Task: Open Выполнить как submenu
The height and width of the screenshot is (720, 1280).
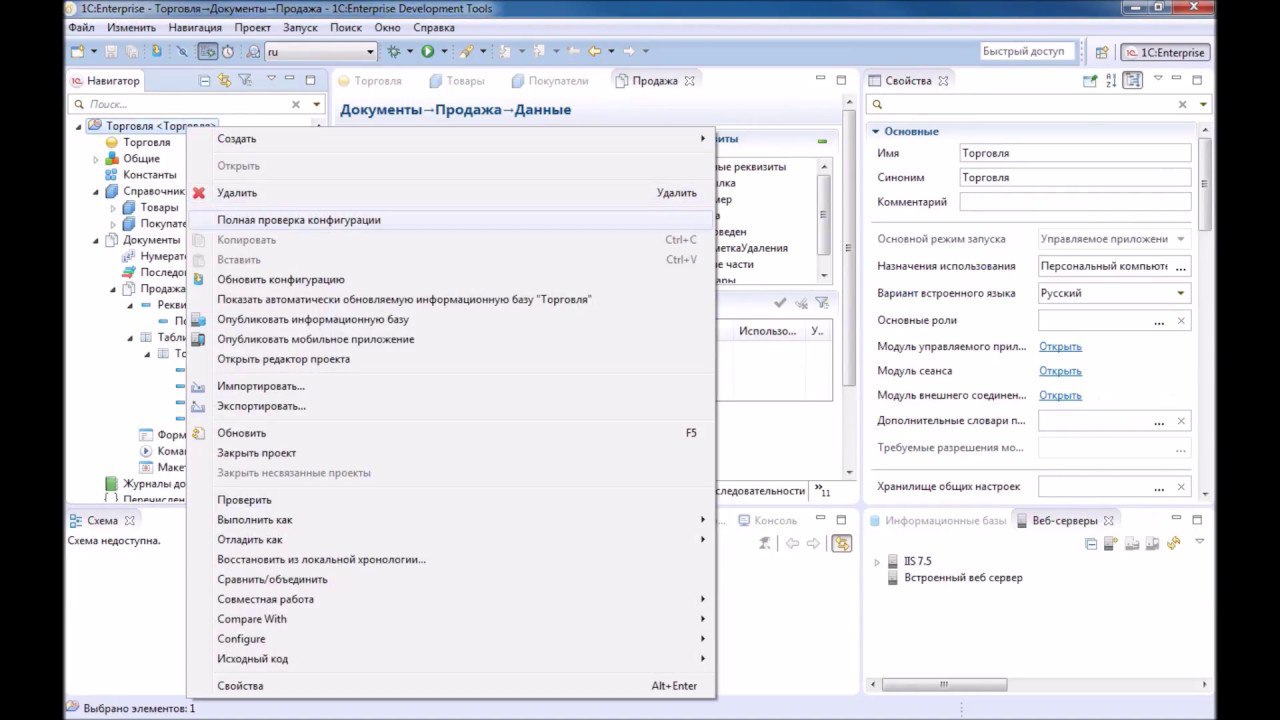Action: [x=450, y=520]
